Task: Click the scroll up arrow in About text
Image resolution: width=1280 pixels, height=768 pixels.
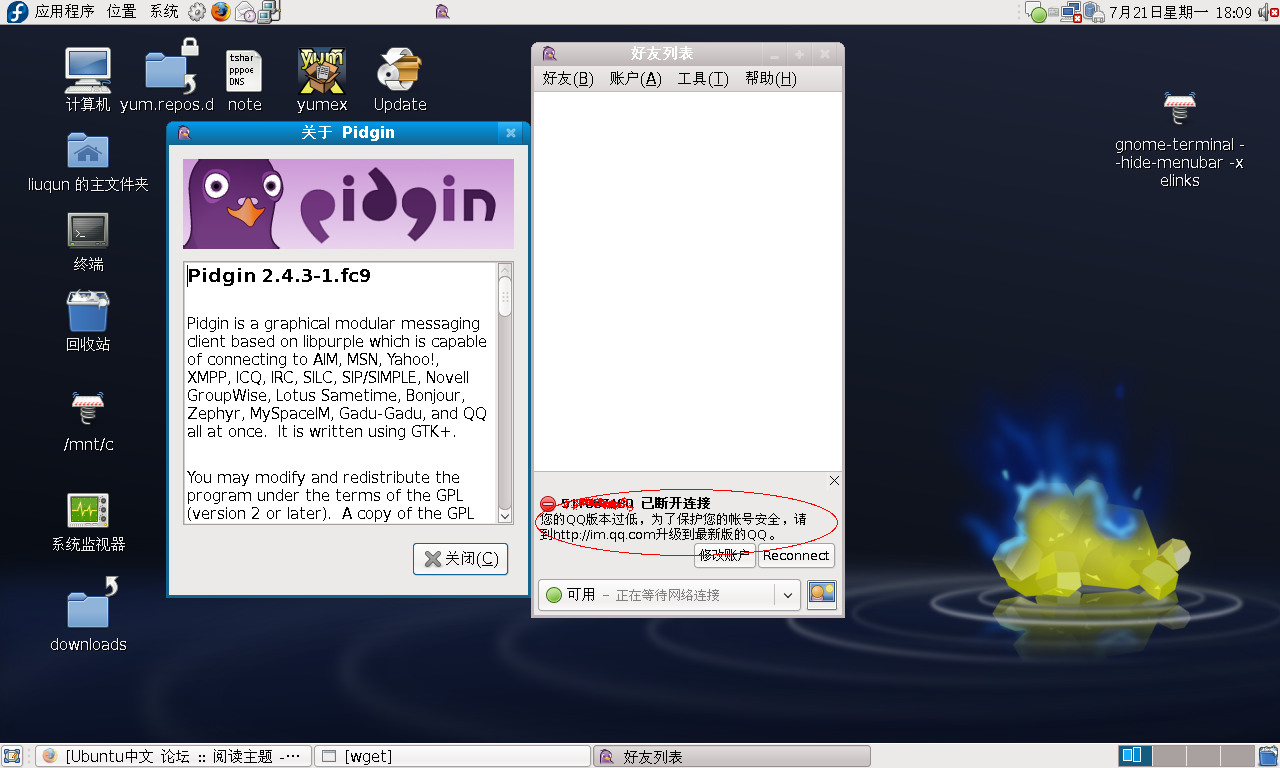Action: coord(505,270)
